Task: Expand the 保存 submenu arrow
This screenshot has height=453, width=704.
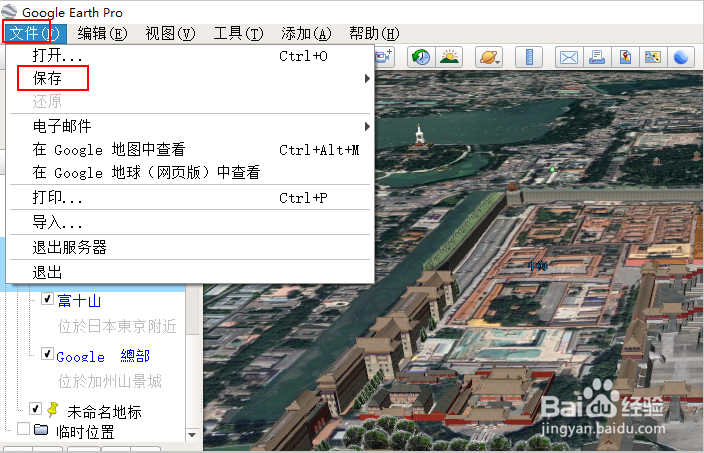Action: [367, 79]
